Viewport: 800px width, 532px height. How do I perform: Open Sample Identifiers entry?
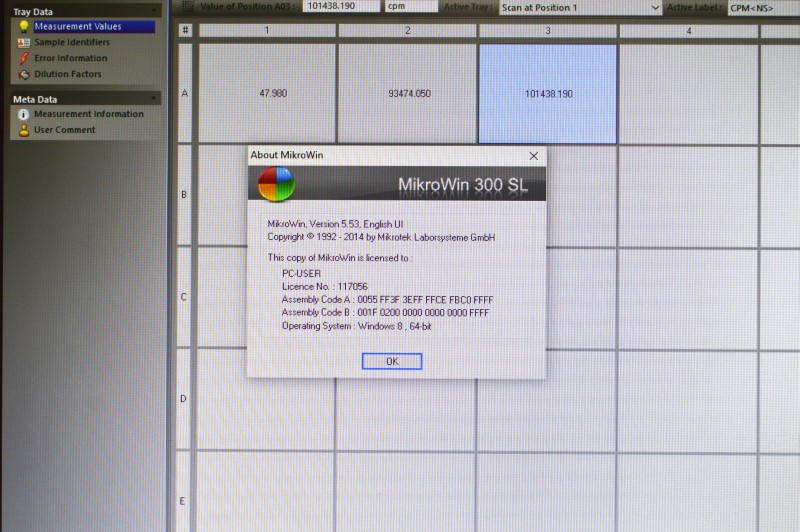tap(72, 42)
